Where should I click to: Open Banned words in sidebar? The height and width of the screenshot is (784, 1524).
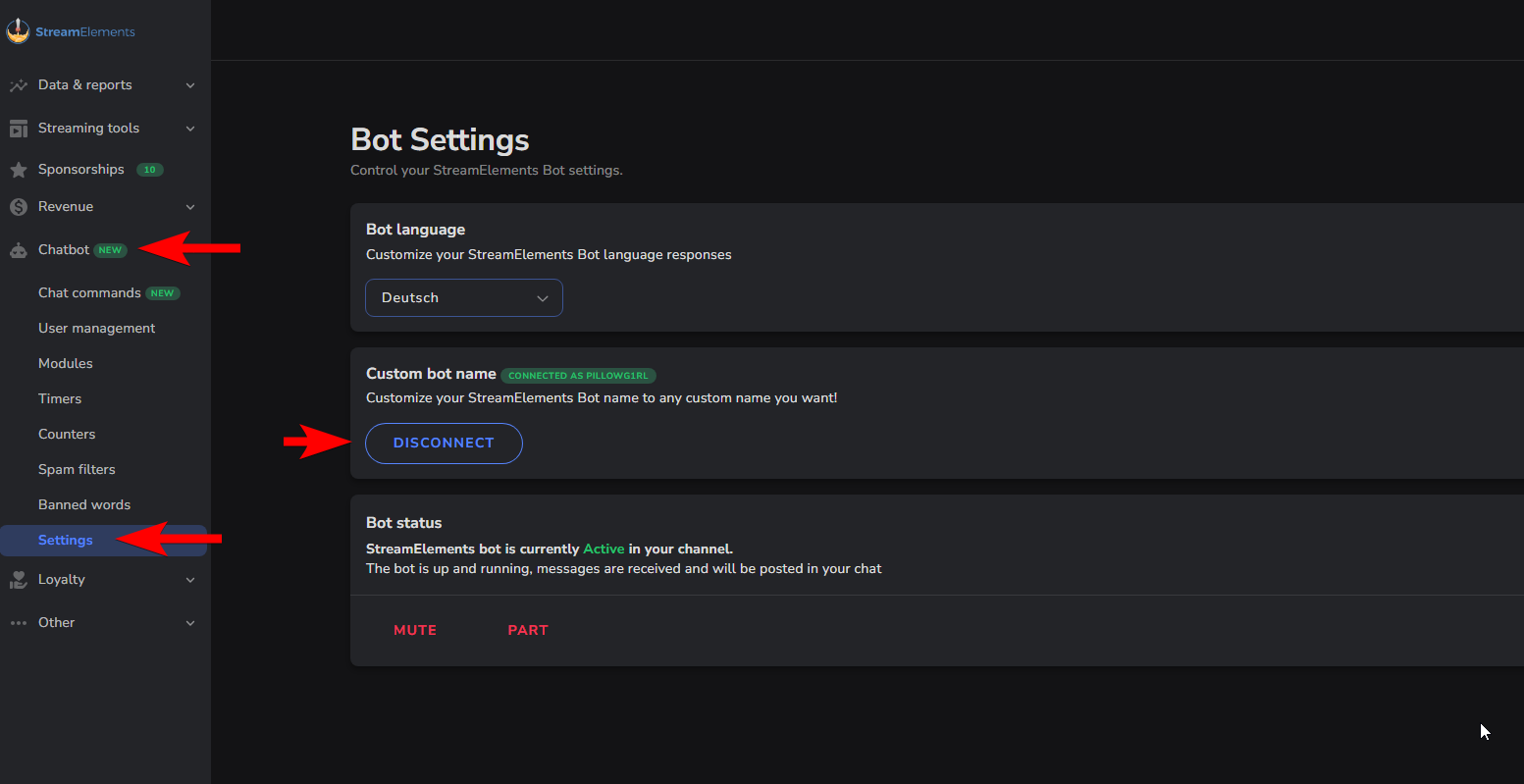pyautogui.click(x=84, y=505)
